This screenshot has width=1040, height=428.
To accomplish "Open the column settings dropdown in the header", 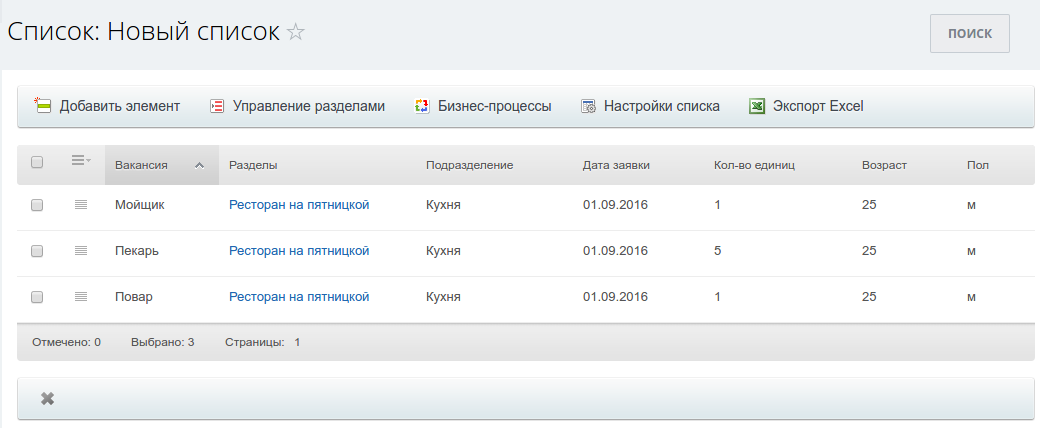I will click(x=82, y=160).
